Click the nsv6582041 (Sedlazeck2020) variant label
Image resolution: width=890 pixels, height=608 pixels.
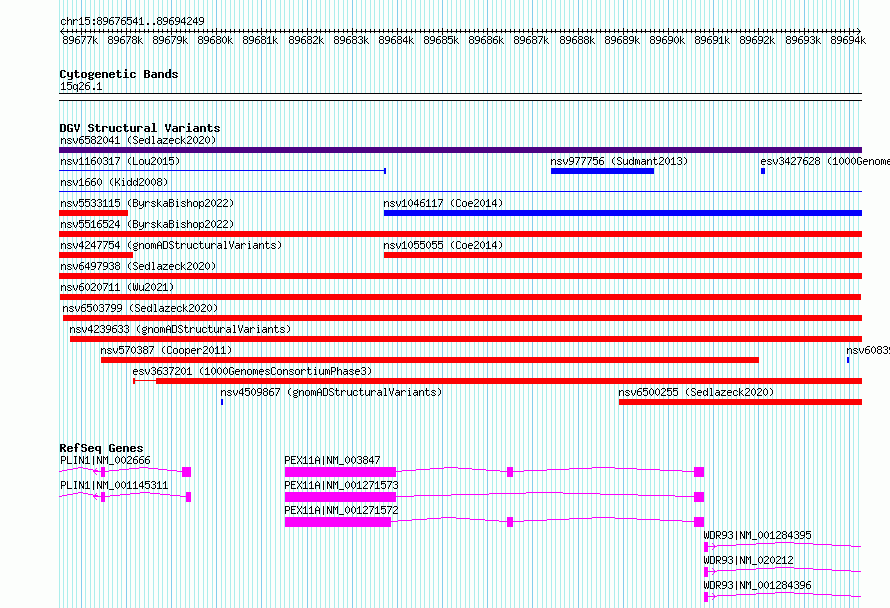click(x=138, y=140)
